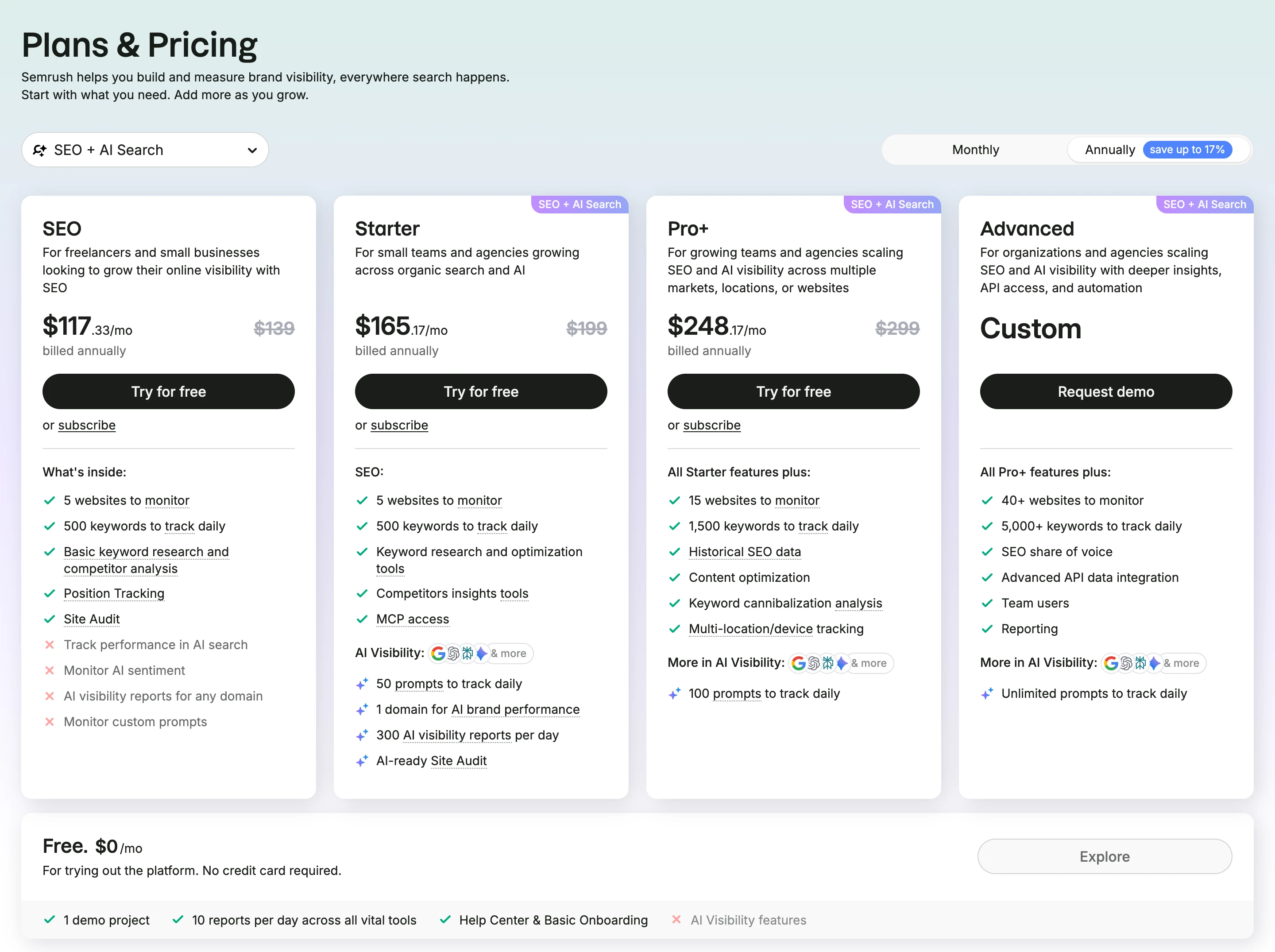Click 100 prompts to track daily
This screenshot has width=1275, height=952.
coord(764,694)
